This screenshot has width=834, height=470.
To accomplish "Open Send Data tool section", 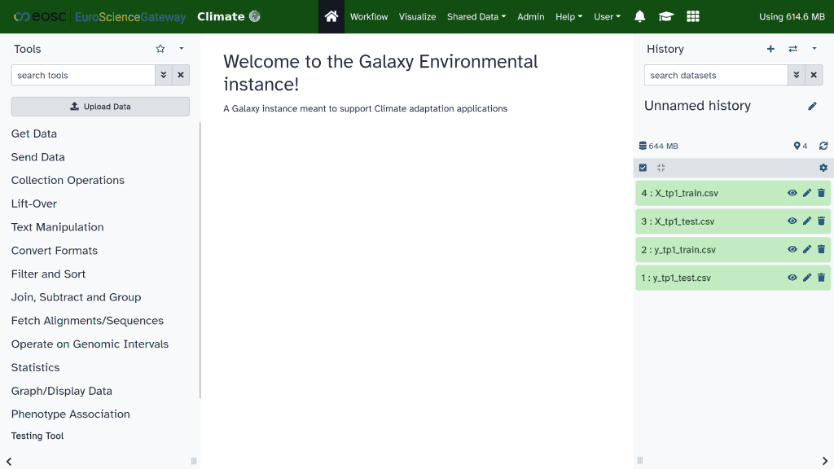I will (x=38, y=157).
